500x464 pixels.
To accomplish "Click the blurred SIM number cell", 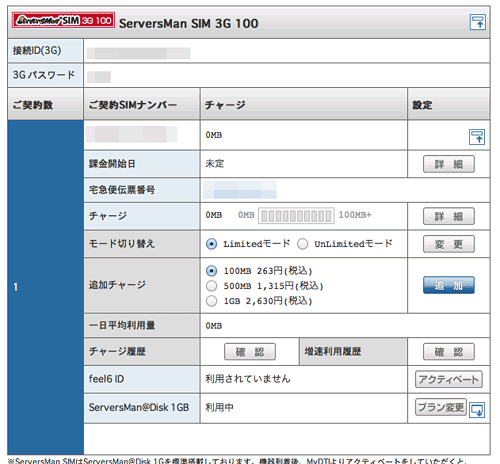I will coord(132,134).
